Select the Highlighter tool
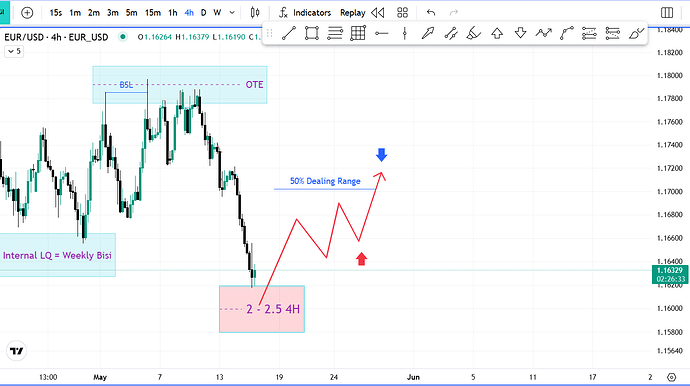Viewport: 690px width, 386px height. (x=474, y=33)
